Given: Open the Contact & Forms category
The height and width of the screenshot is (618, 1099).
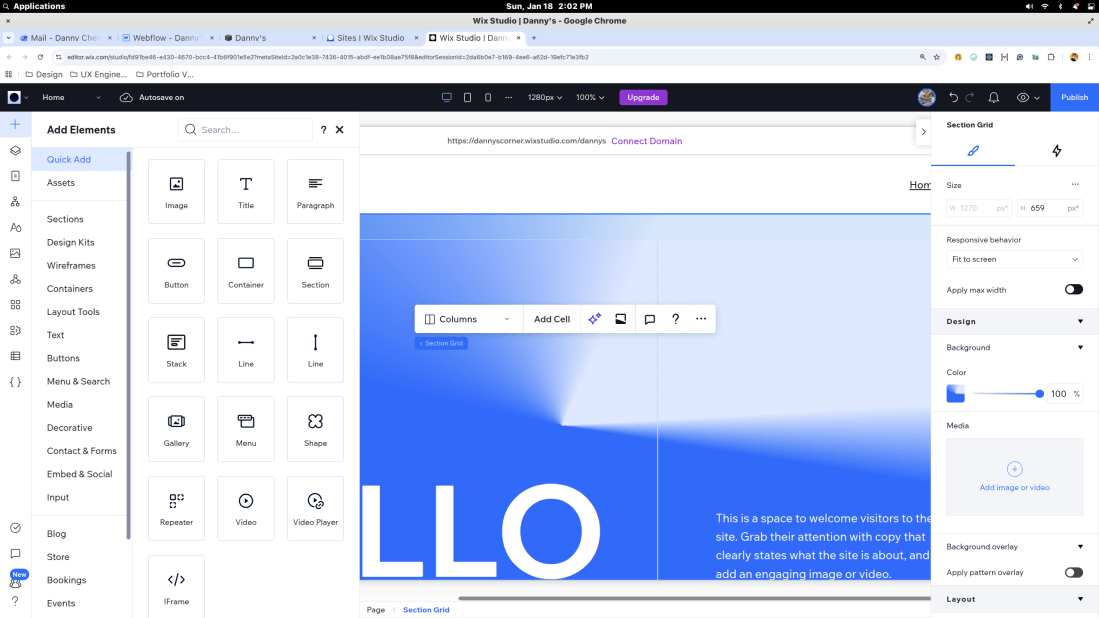Looking at the screenshot, I should pyautogui.click(x=82, y=451).
